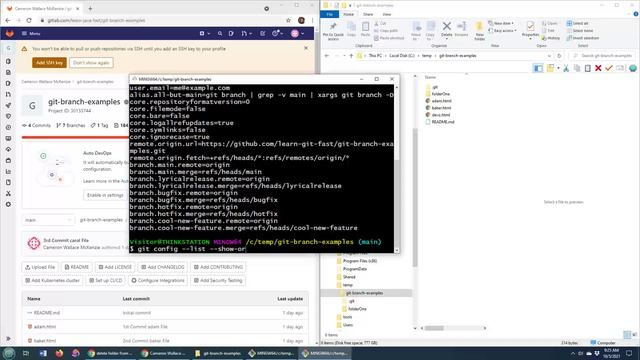
Task: Click the Add SSH key button
Action: click(x=49, y=63)
